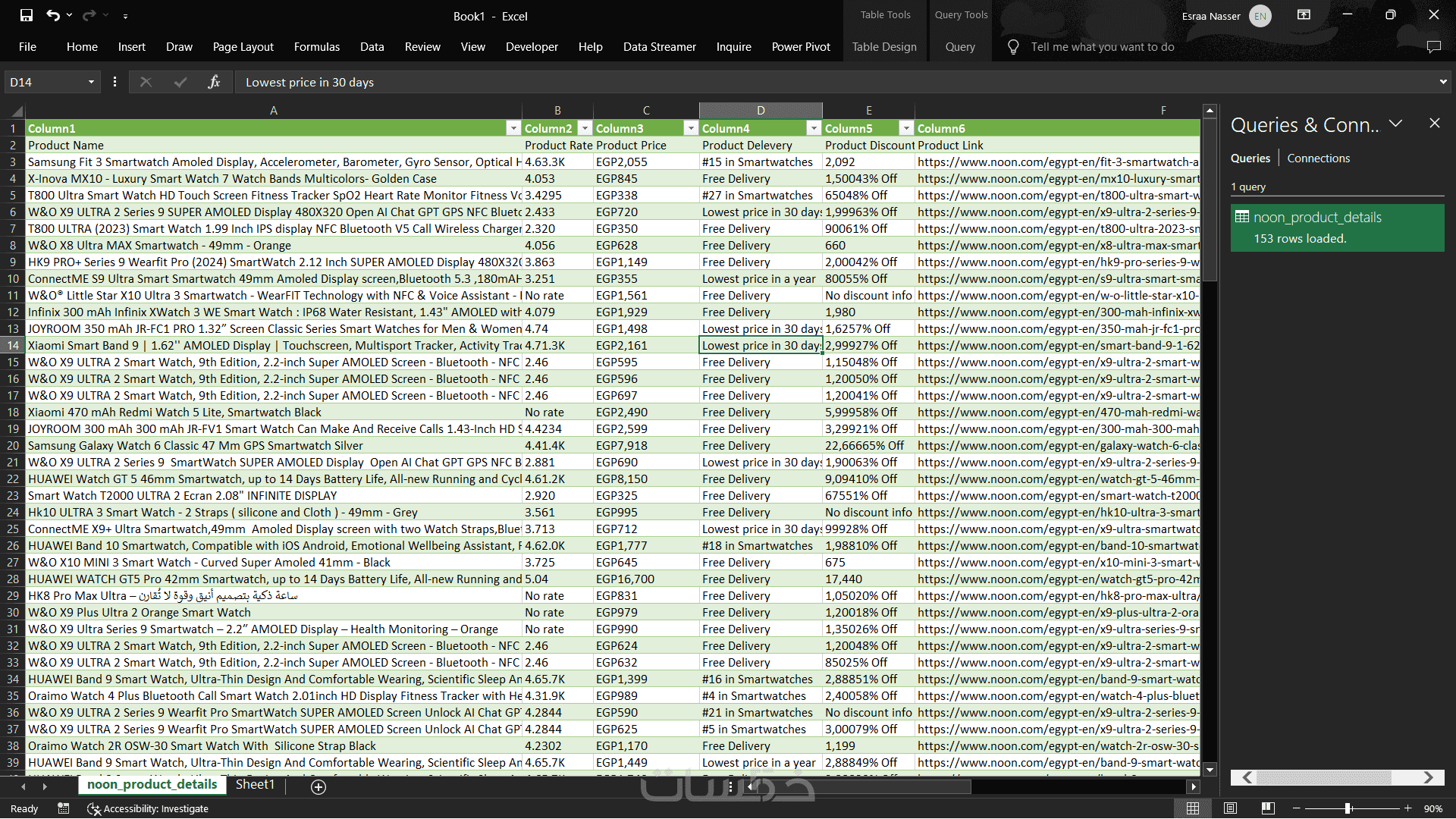This screenshot has height=819, width=1456.
Task: Open the comments speech bubble icon
Action: [1433, 47]
